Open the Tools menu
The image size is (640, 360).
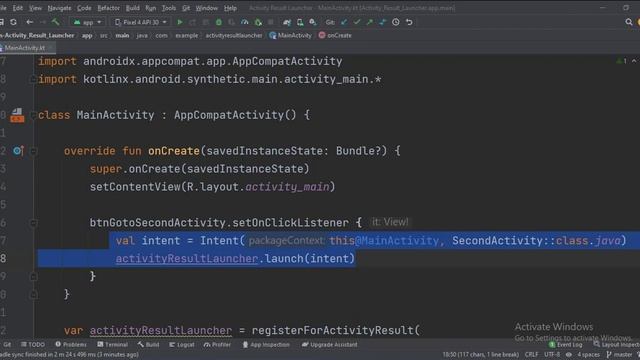point(169,8)
